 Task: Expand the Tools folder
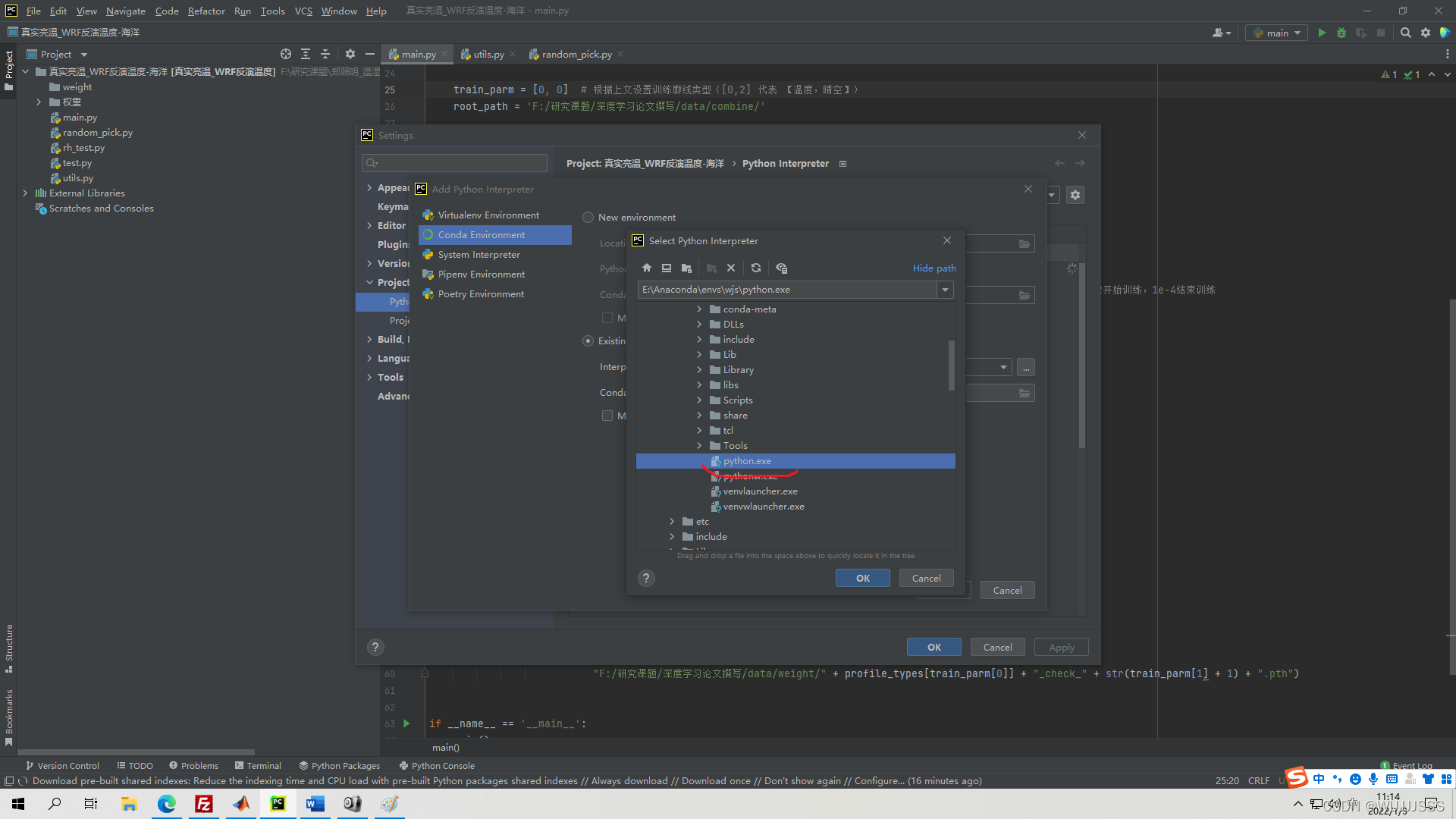tap(699, 446)
